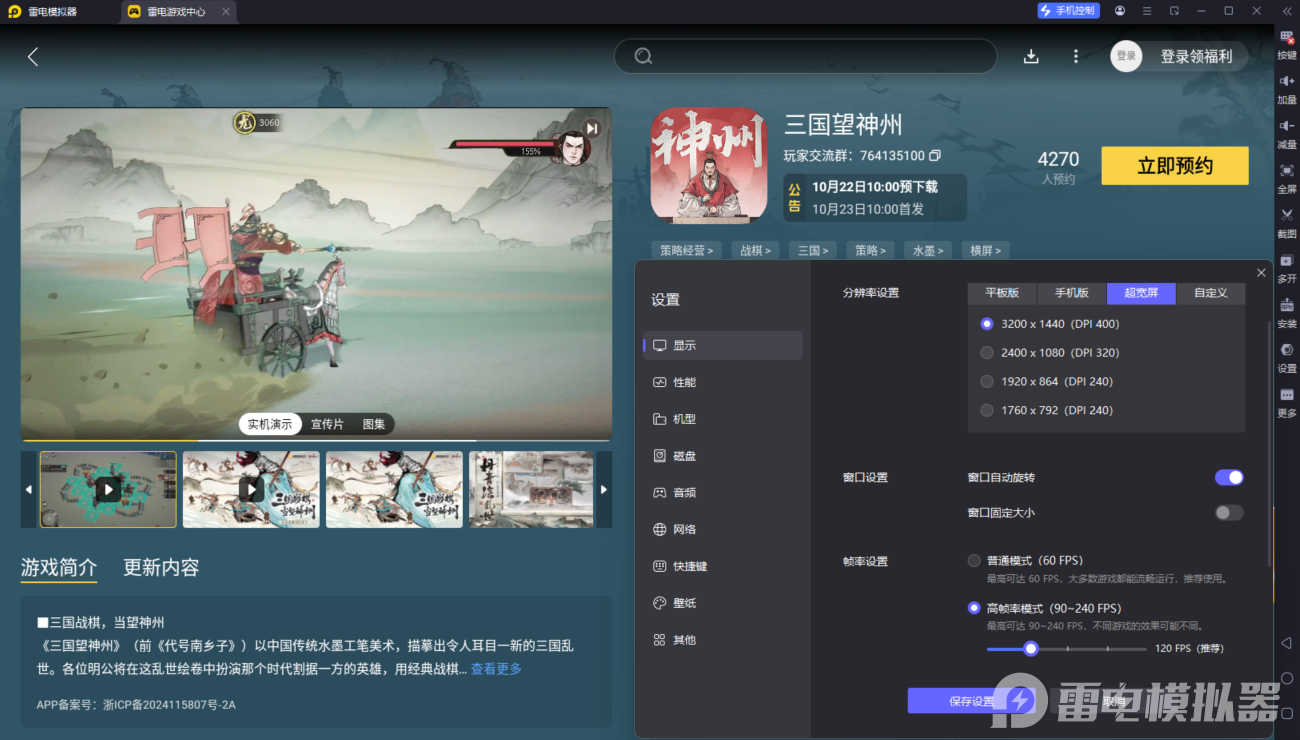Toggle fixed window size (窗口固定大小)
Screen dimensions: 1300x740
[1229, 512]
